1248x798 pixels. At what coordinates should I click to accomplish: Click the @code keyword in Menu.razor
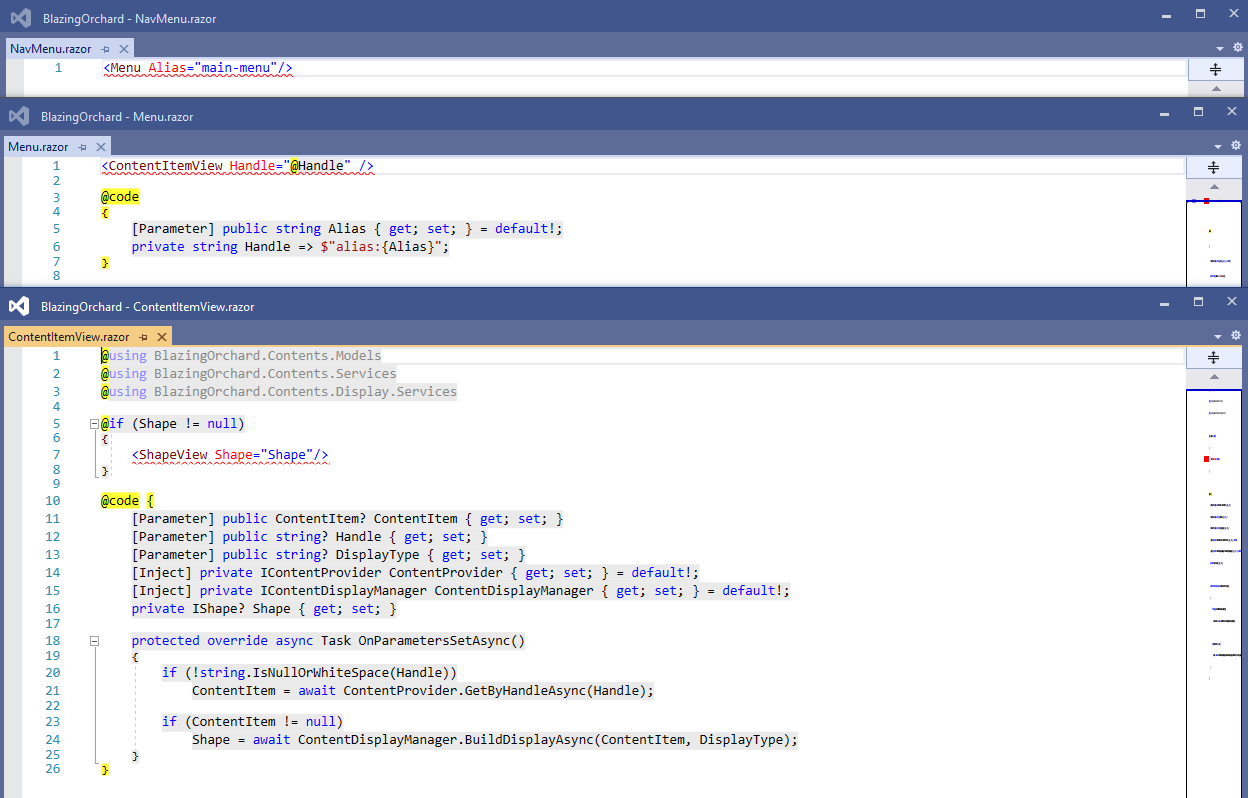(x=120, y=197)
